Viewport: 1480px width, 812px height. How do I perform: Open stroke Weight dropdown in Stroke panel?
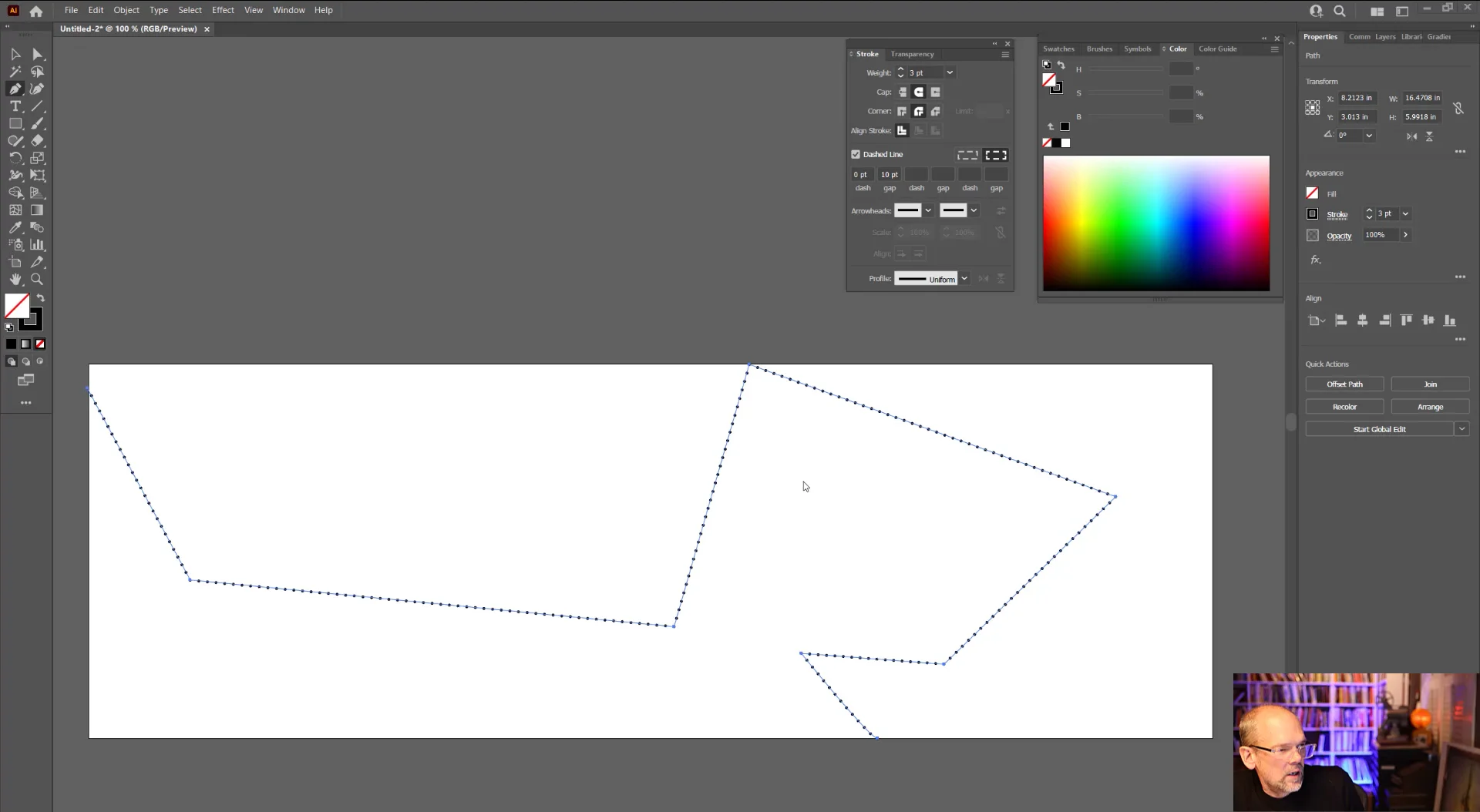950,72
